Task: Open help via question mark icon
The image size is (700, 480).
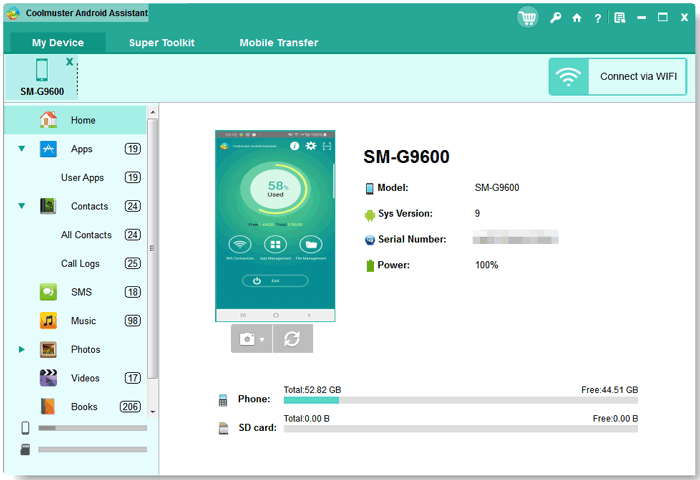Action: click(x=598, y=18)
